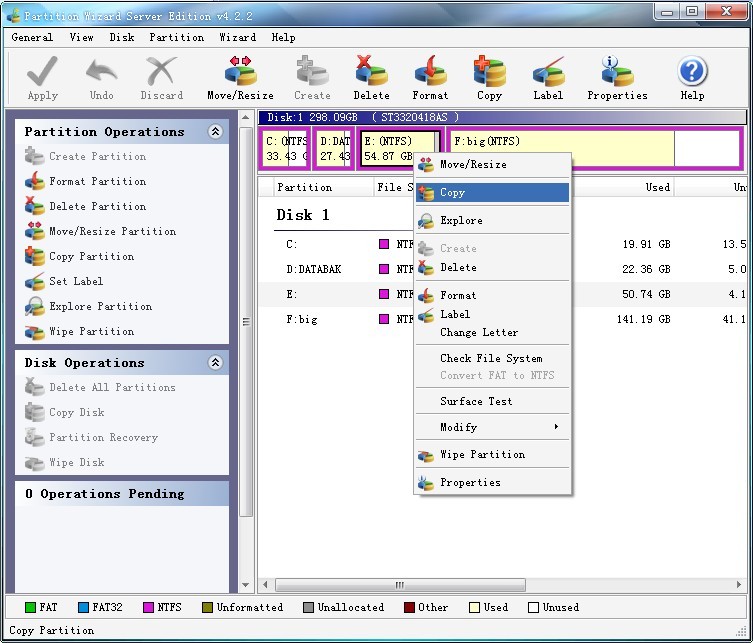Click Create Partition in the sidebar
The image size is (753, 643).
[x=85, y=156]
